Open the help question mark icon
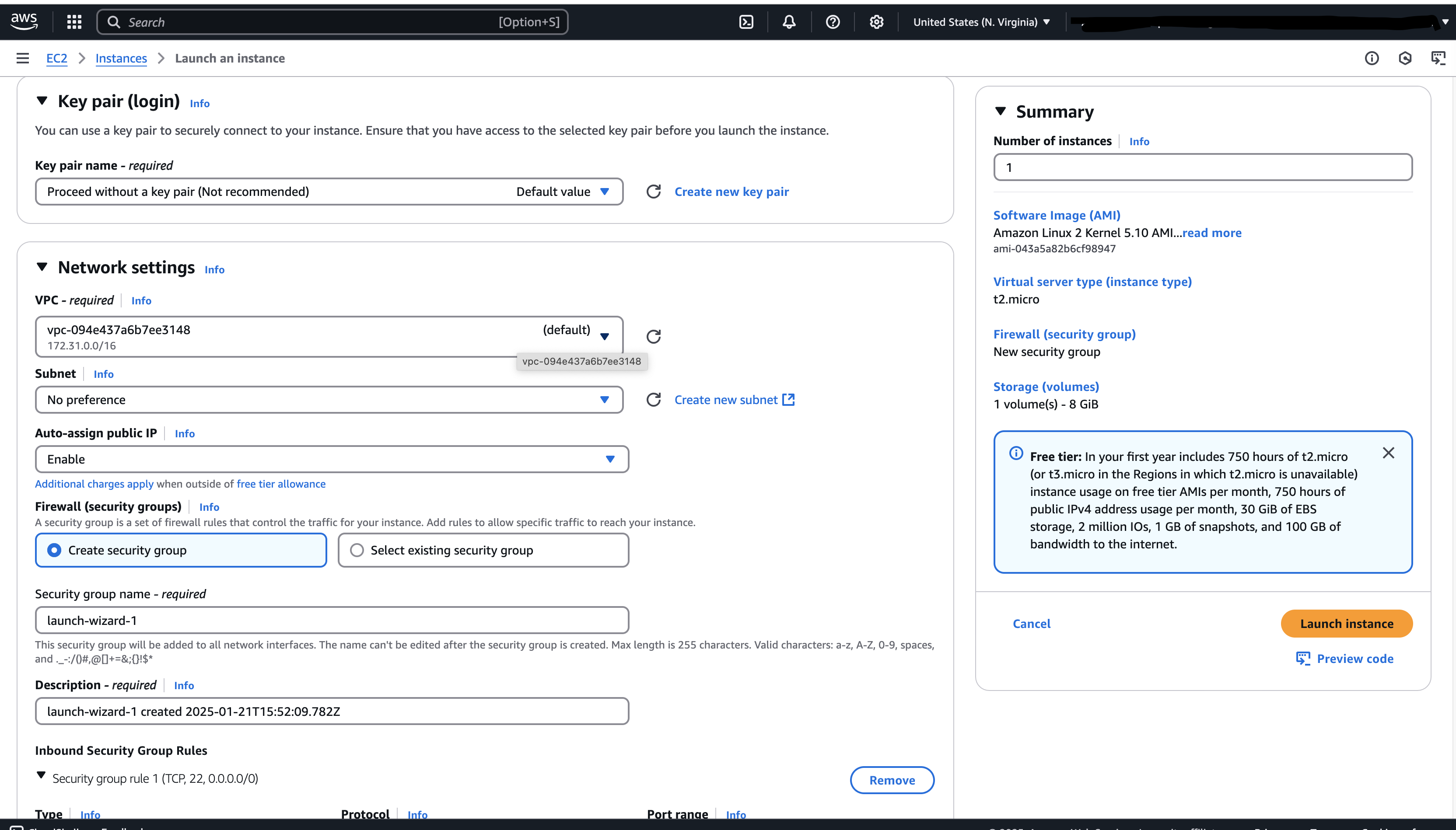The image size is (1456, 830). click(x=833, y=22)
